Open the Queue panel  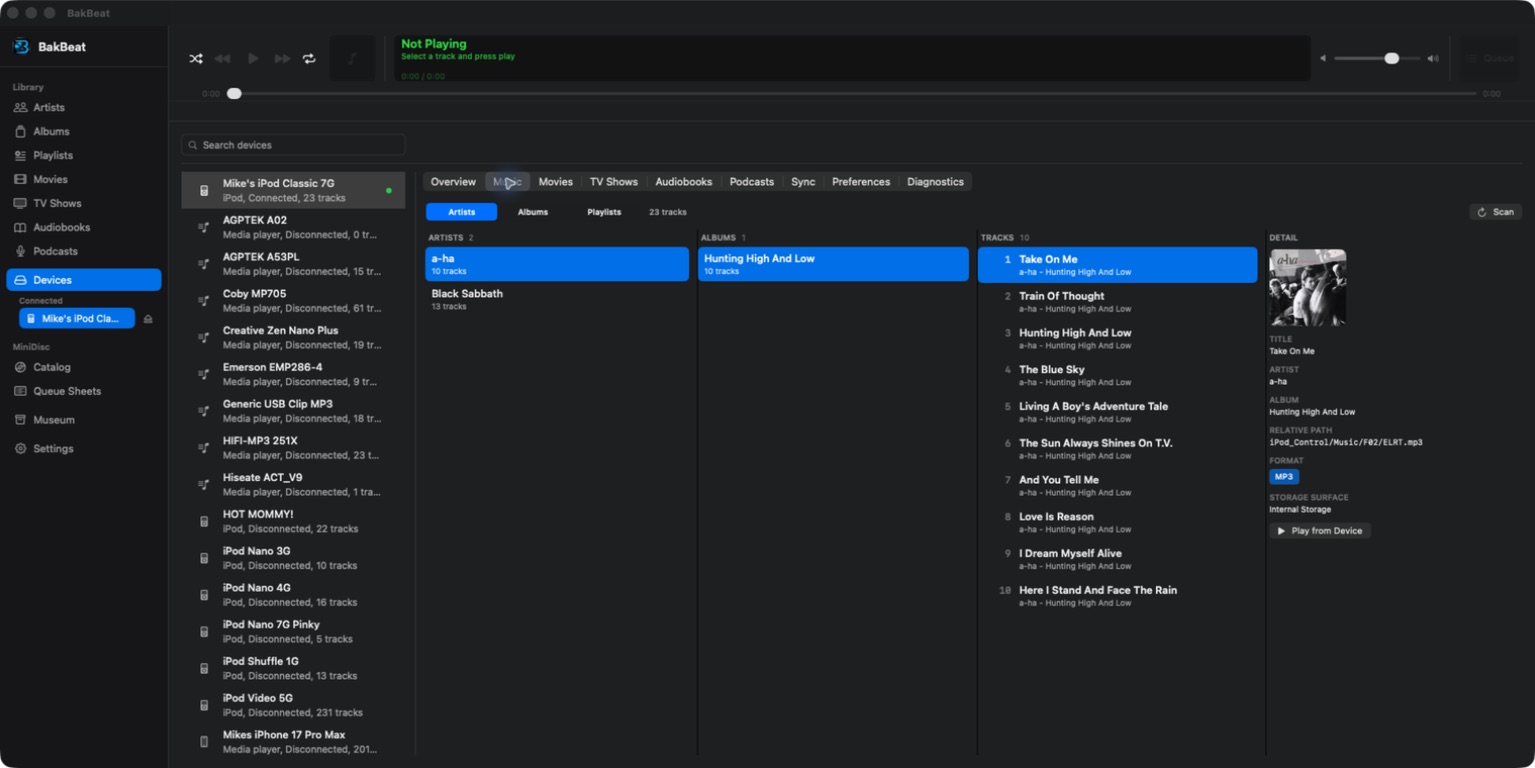1490,58
